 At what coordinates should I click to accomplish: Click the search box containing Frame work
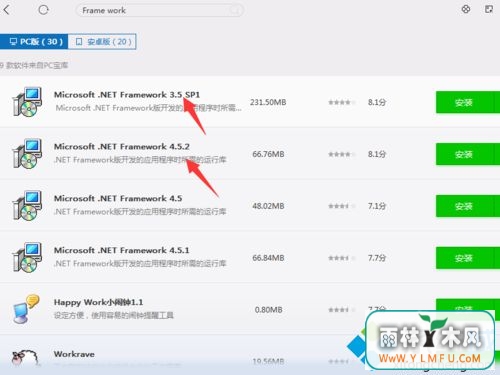[160, 10]
